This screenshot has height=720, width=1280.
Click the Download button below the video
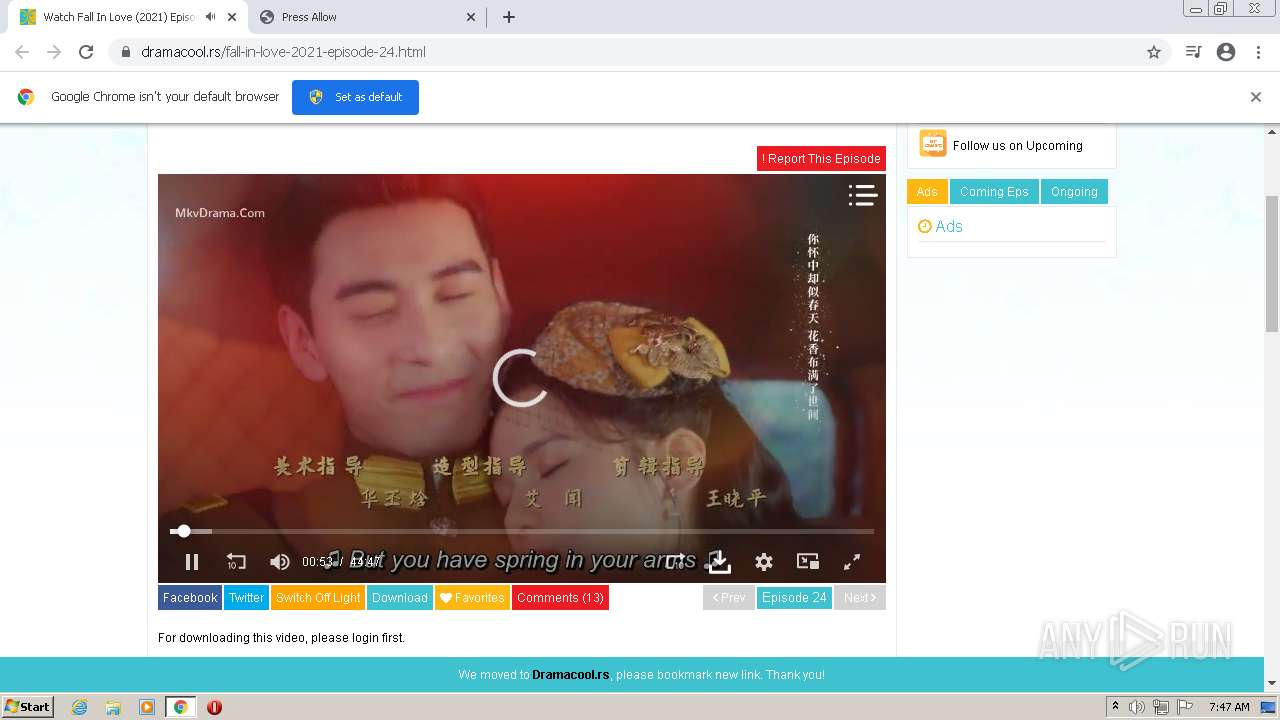(x=400, y=598)
